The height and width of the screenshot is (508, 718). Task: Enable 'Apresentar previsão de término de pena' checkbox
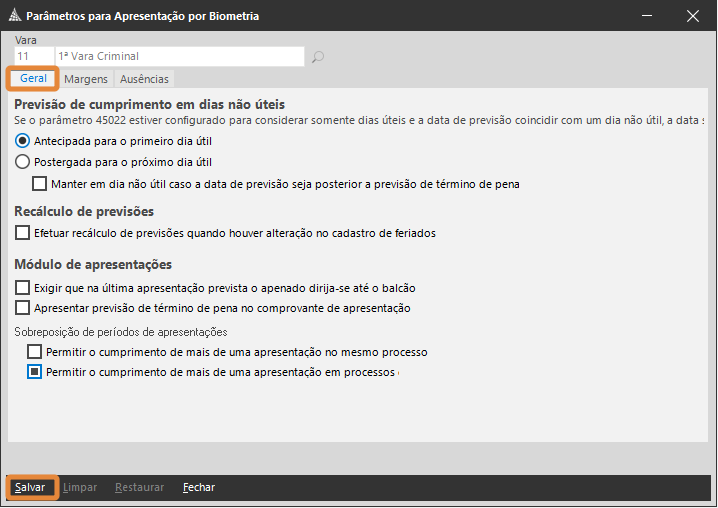[22, 307]
